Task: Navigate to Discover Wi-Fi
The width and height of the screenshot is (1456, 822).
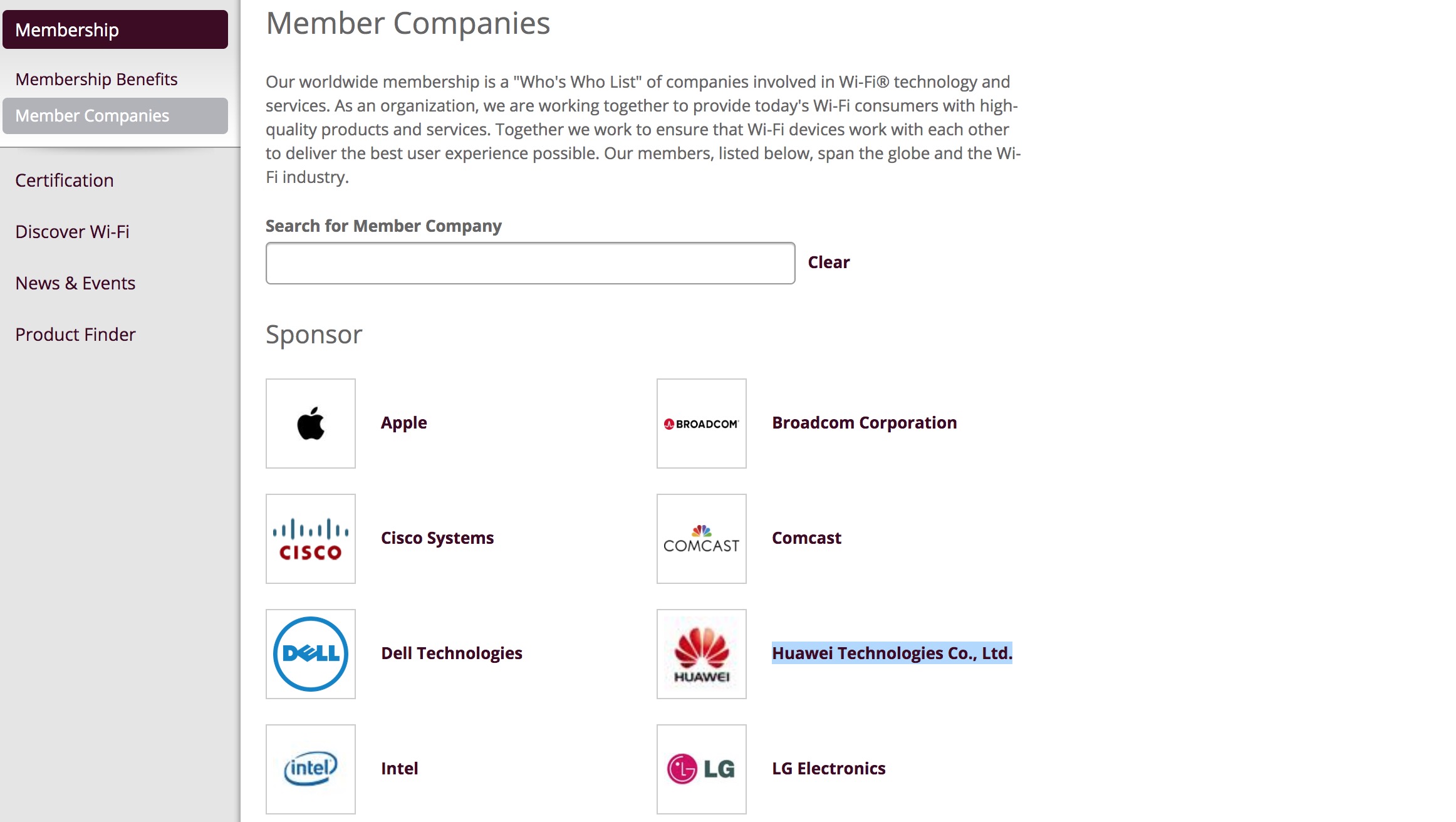Action: pyautogui.click(x=72, y=232)
